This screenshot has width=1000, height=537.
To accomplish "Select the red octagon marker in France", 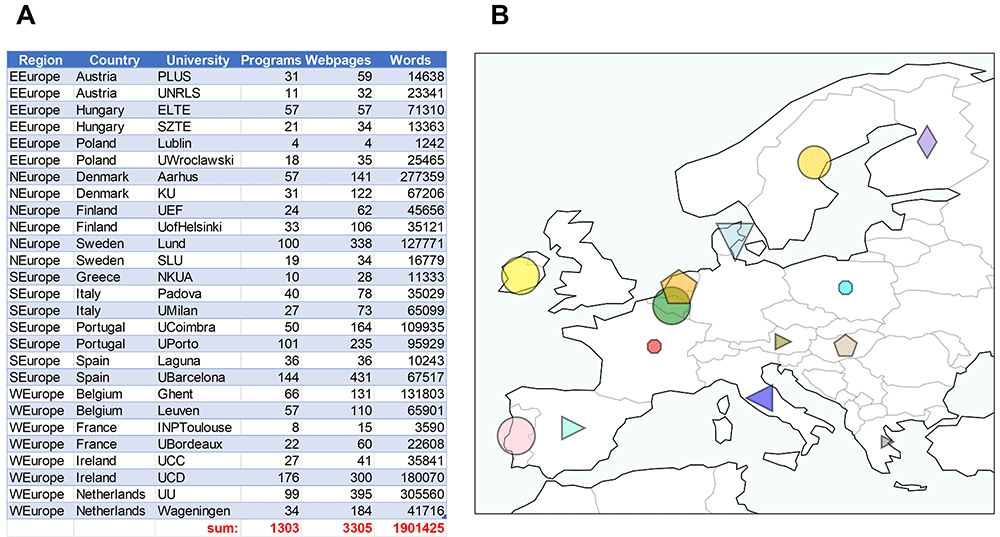I will 654,346.
